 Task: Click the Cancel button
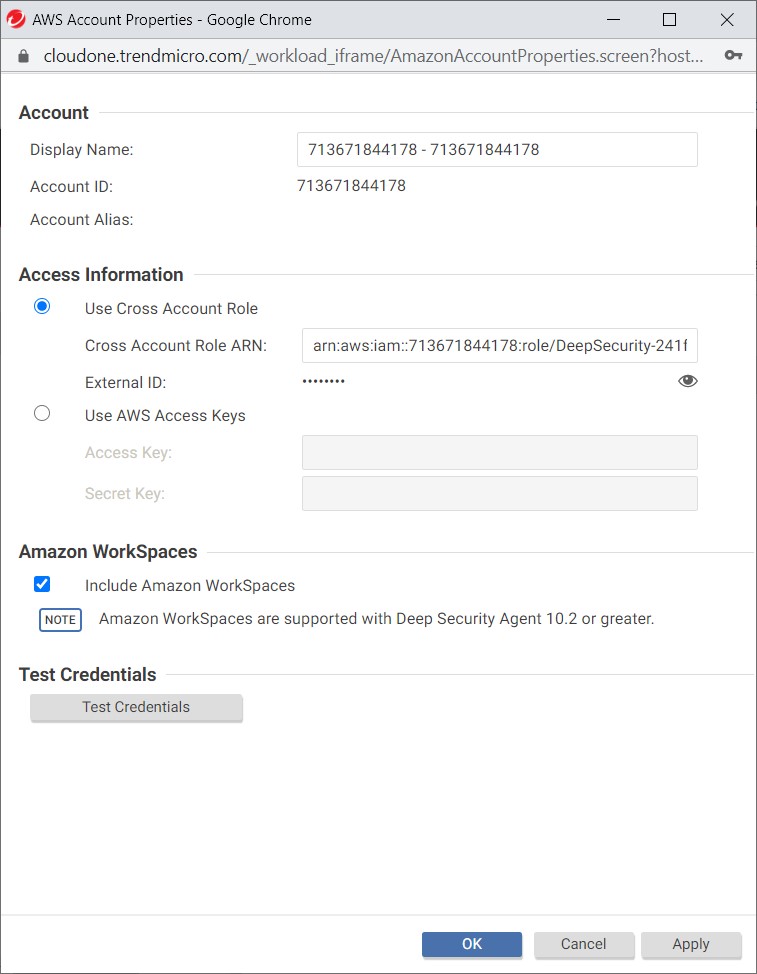point(583,944)
